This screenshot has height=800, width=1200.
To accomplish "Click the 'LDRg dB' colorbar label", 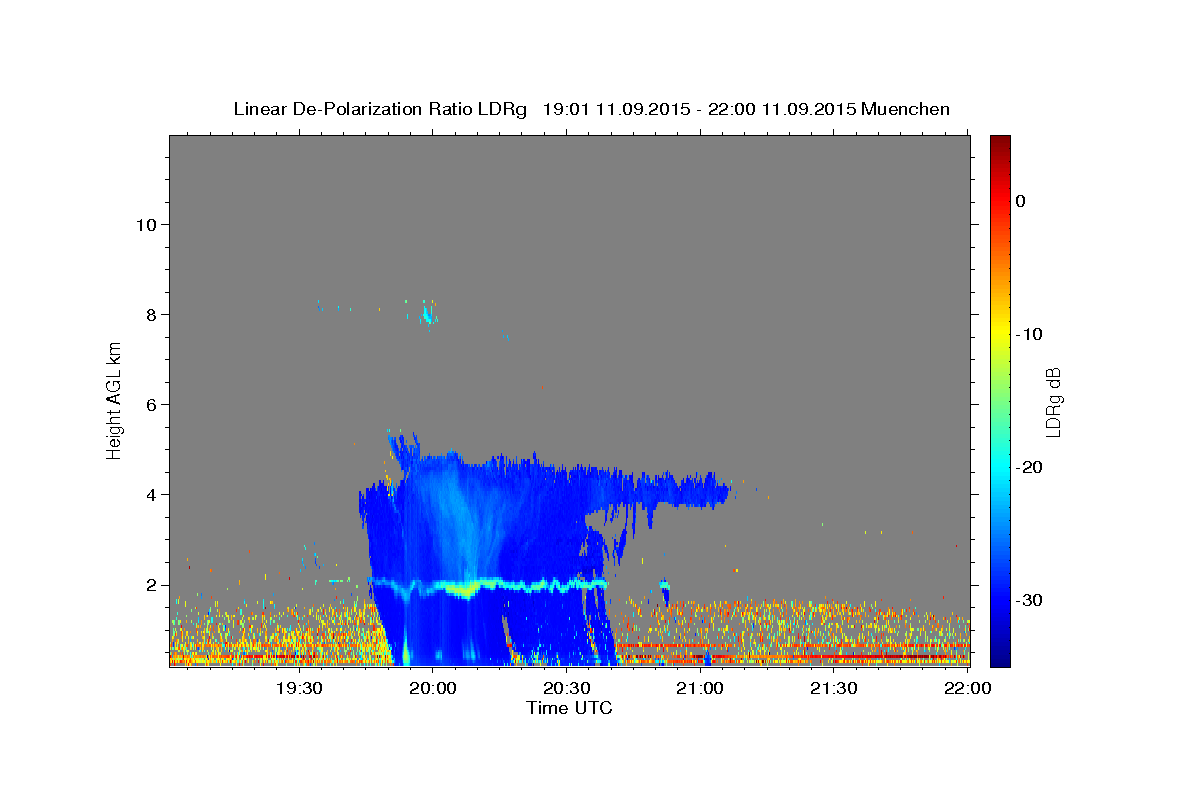I will (x=1052, y=402).
